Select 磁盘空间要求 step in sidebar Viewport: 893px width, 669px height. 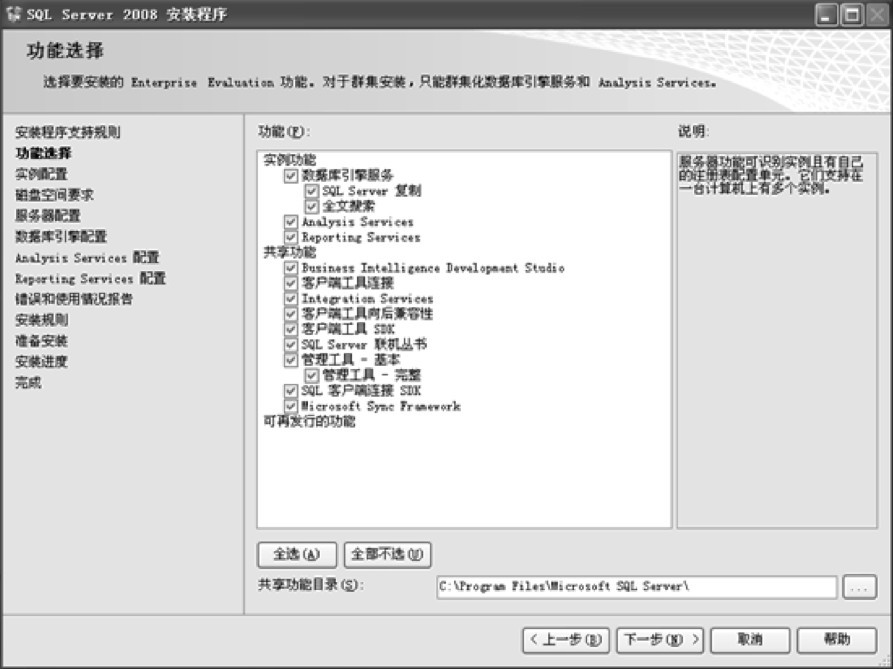(x=55, y=195)
